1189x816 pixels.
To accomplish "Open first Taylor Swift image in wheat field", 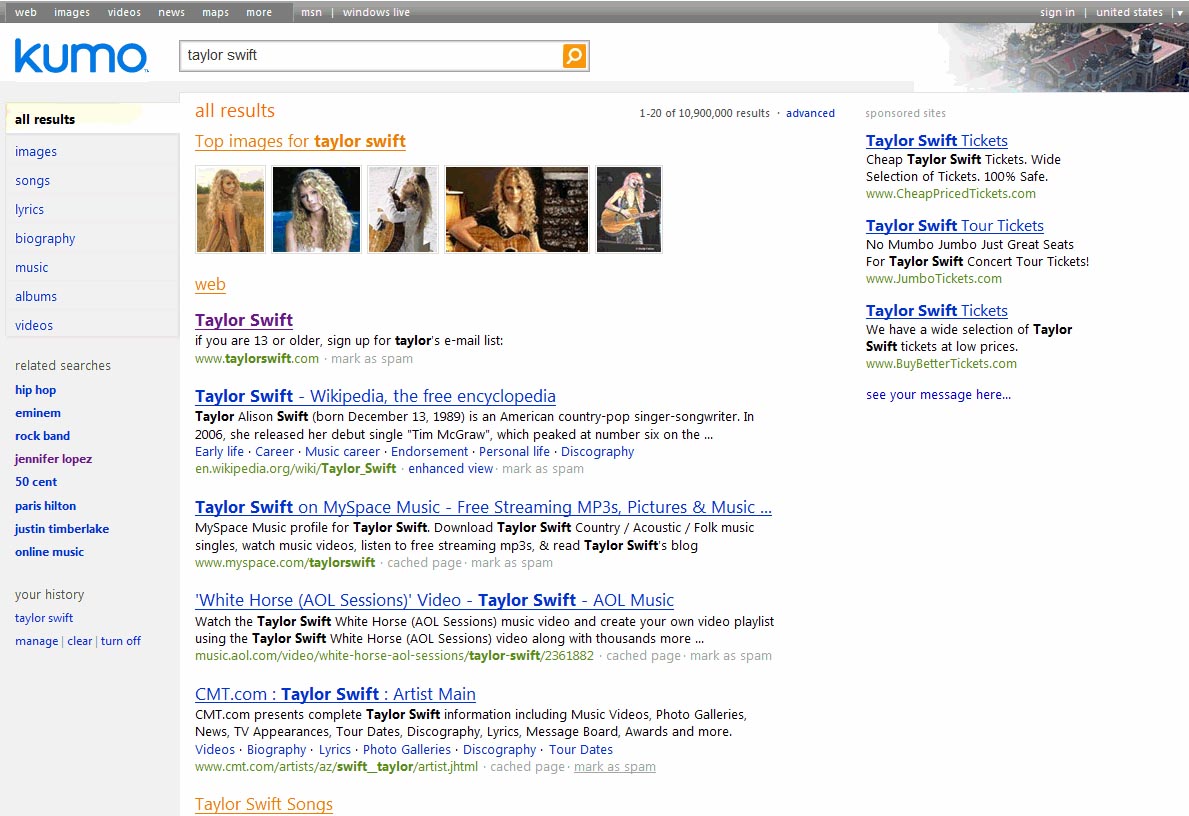I will coord(230,209).
